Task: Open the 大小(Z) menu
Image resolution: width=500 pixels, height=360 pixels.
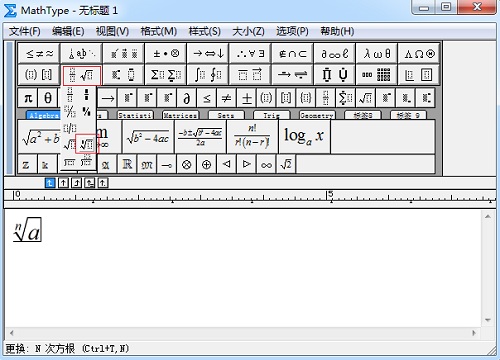Action: 248,31
